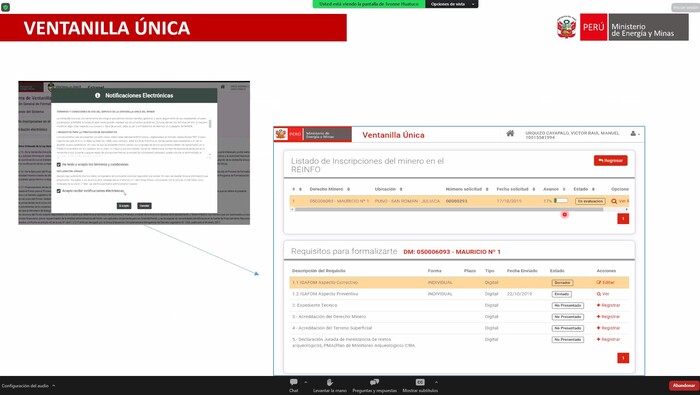Screen dimensions: 700x395
Task: Click Peru coat of arms logo in slide header
Action: tap(566, 27)
